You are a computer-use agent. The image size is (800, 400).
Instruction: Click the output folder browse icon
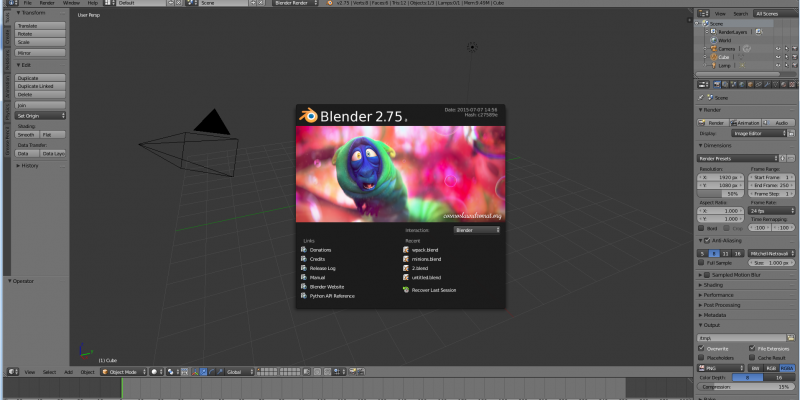792,338
